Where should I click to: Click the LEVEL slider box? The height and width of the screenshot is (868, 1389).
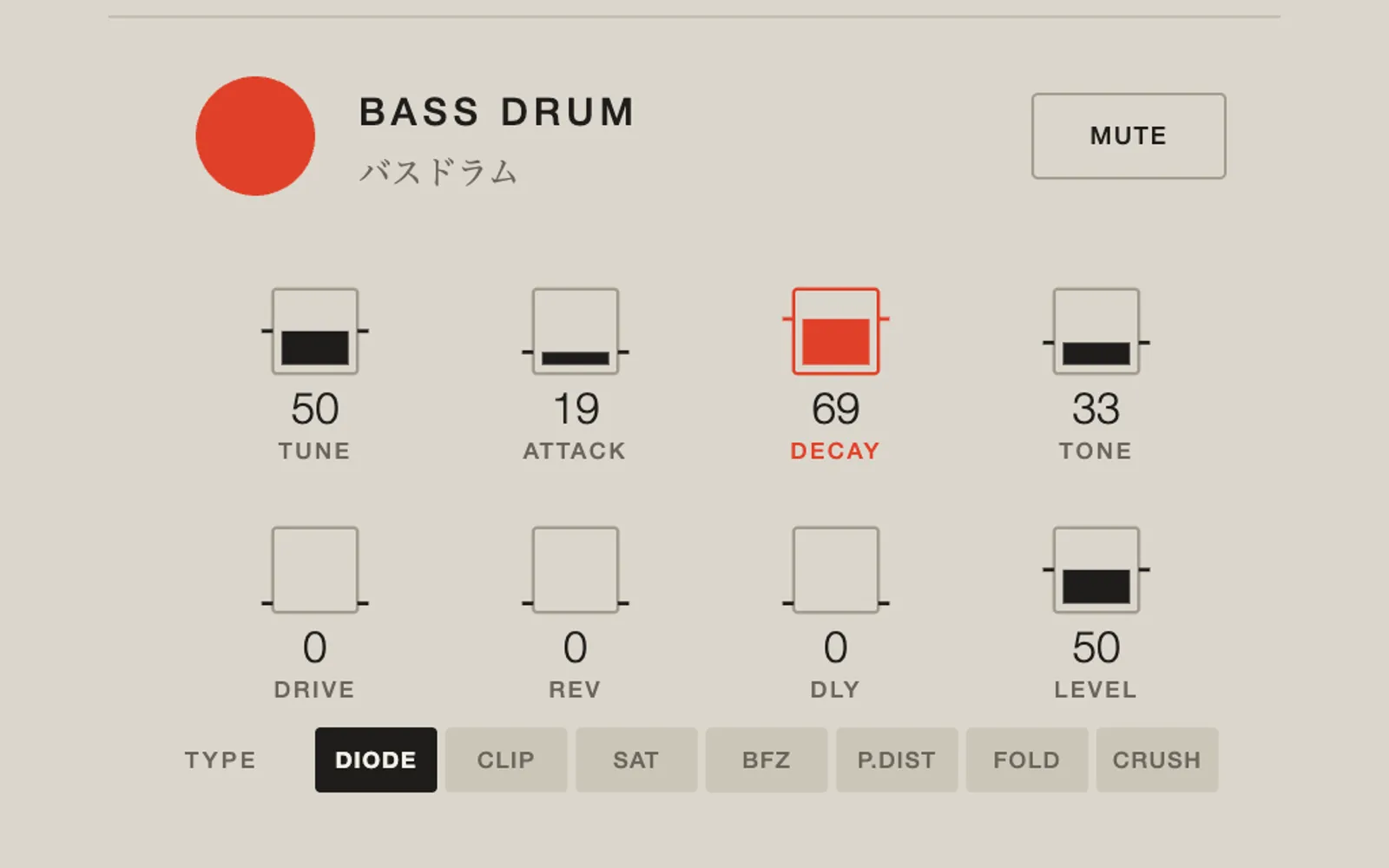coord(1096,569)
